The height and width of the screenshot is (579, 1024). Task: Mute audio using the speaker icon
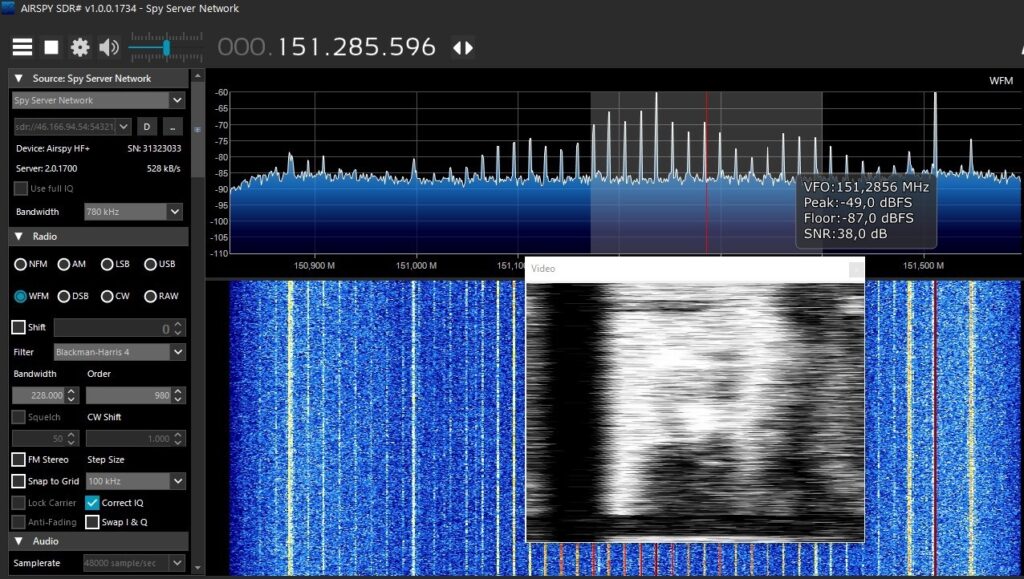coord(108,47)
